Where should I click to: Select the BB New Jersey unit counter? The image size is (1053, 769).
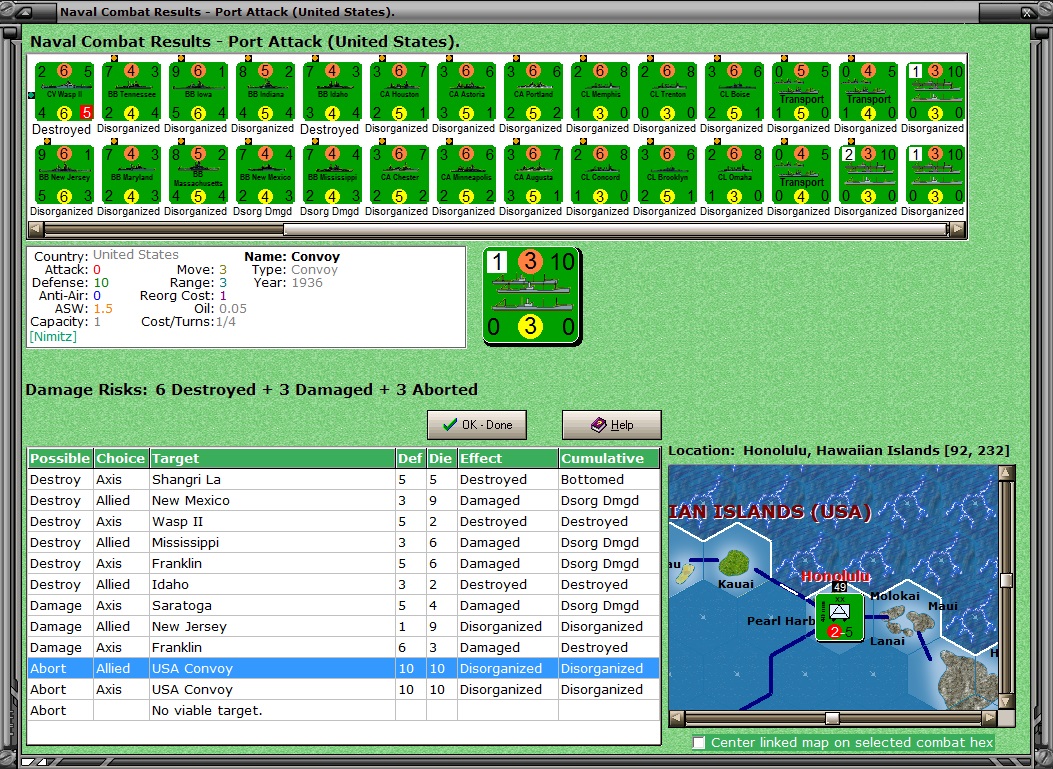coord(64,175)
